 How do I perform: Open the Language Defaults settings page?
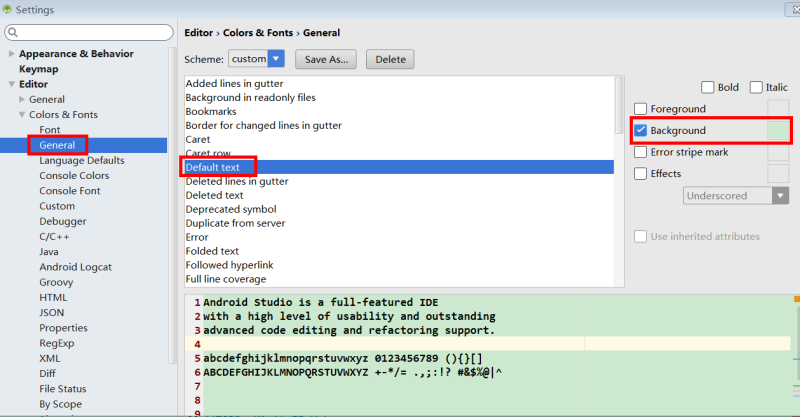[x=82, y=160]
